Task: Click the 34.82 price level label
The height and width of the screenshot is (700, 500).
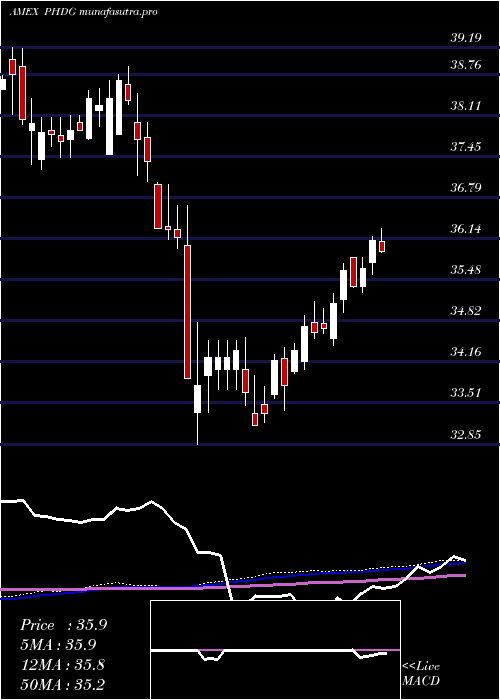Action: (x=466, y=311)
